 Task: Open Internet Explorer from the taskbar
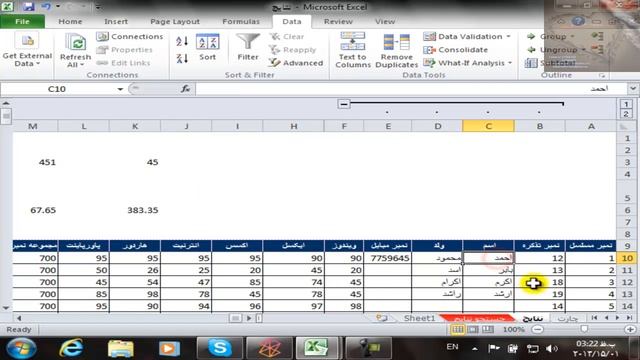coord(71,348)
